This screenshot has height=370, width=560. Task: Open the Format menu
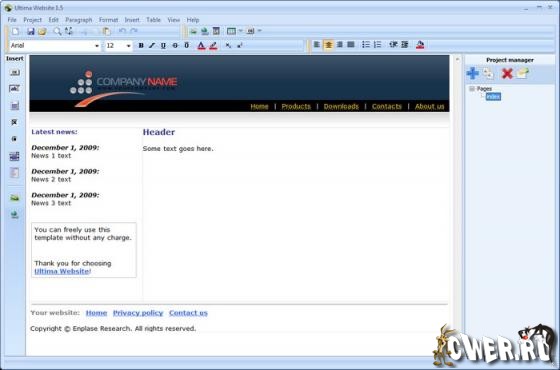(x=108, y=20)
